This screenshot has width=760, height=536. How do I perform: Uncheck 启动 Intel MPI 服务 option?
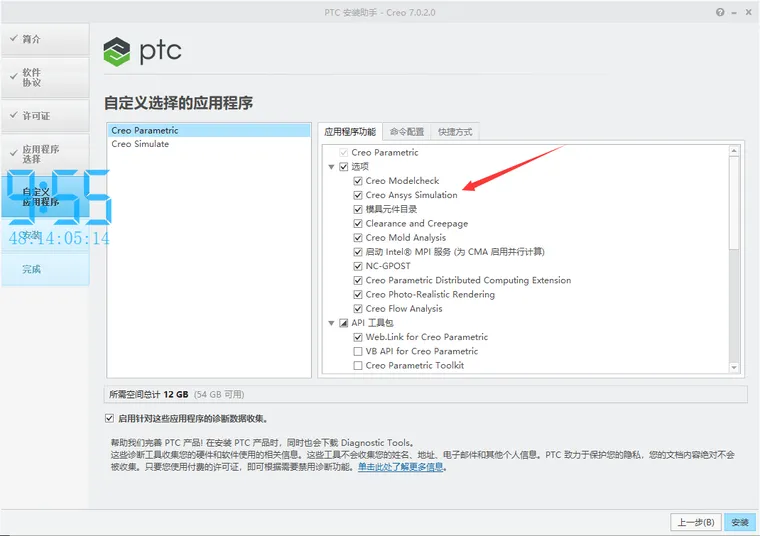pos(358,252)
